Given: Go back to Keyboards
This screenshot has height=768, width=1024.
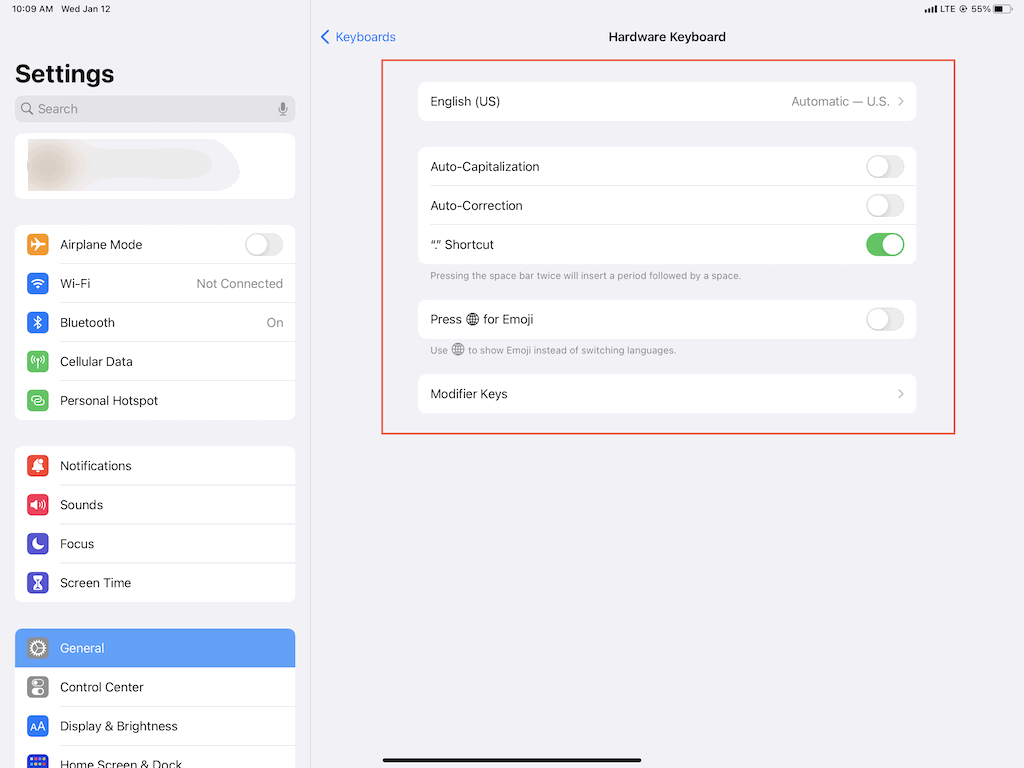Looking at the screenshot, I should [357, 36].
